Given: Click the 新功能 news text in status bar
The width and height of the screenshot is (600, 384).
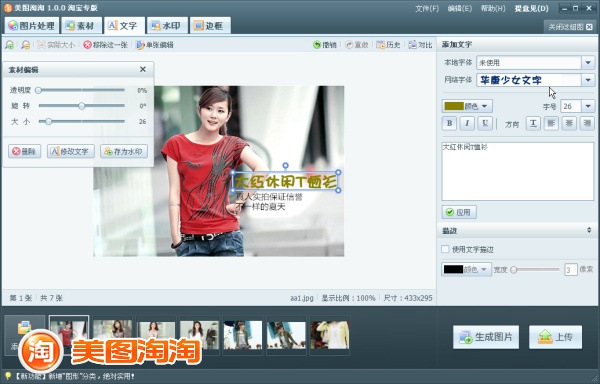Looking at the screenshot, I should [75, 376].
